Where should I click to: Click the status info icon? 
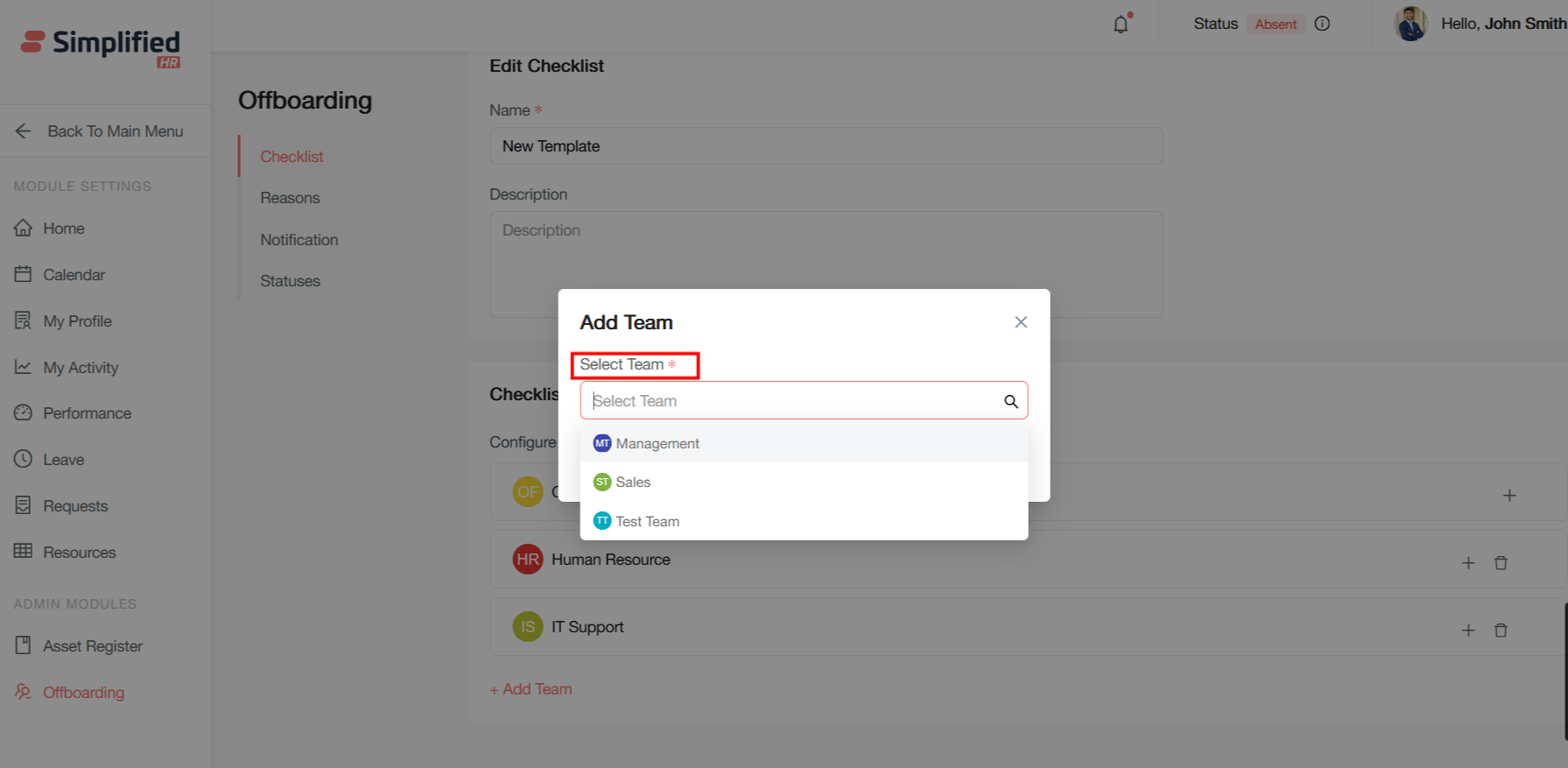[x=1322, y=24]
